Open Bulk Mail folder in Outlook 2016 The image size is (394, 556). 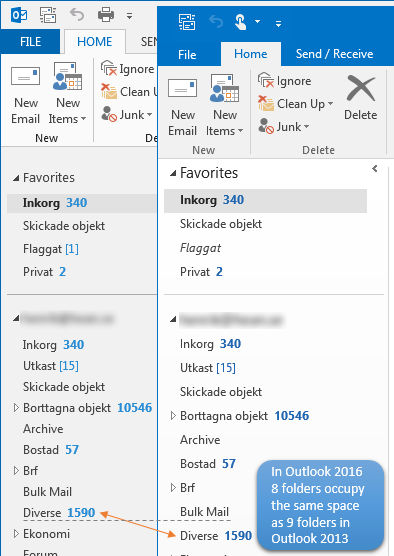pos(204,512)
